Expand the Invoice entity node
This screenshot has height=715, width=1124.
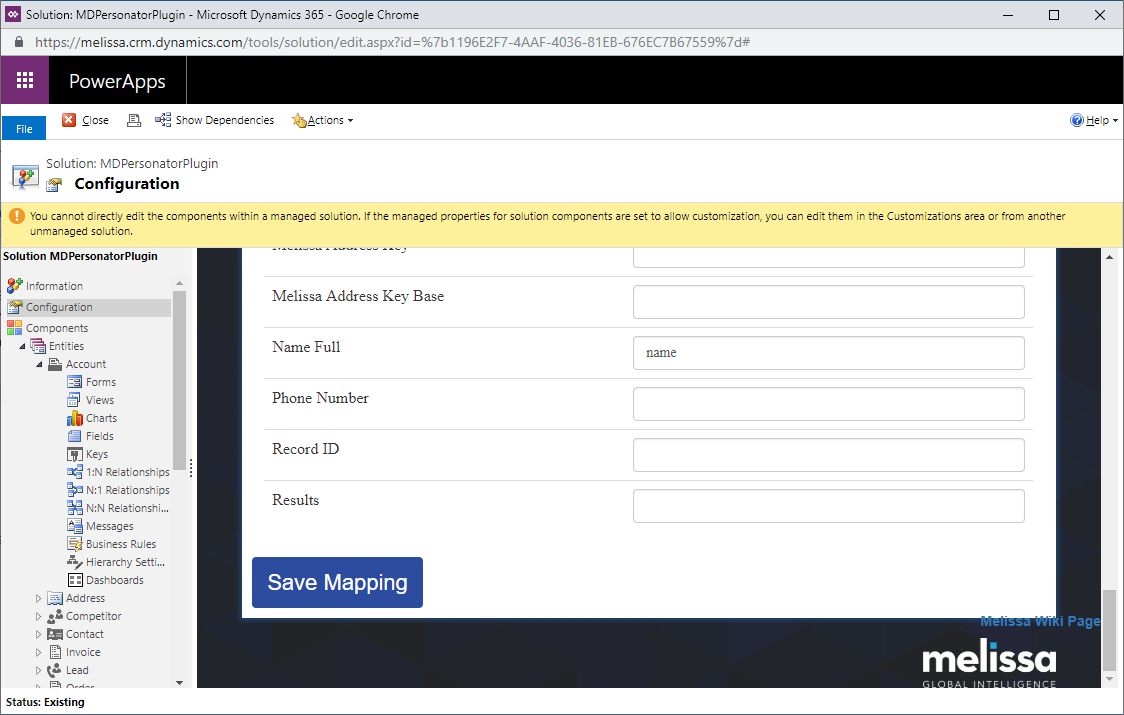tap(39, 652)
